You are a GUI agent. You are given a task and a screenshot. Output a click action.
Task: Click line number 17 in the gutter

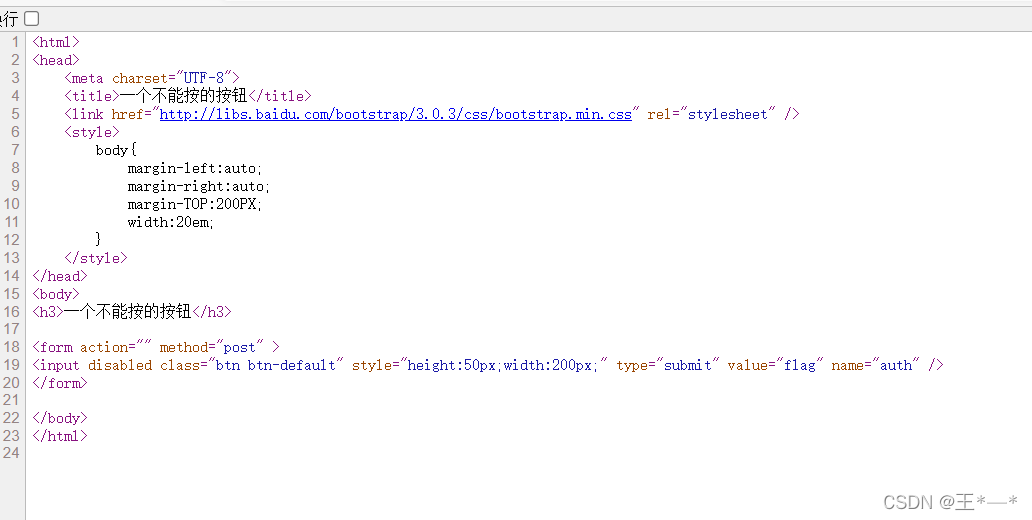(12, 328)
